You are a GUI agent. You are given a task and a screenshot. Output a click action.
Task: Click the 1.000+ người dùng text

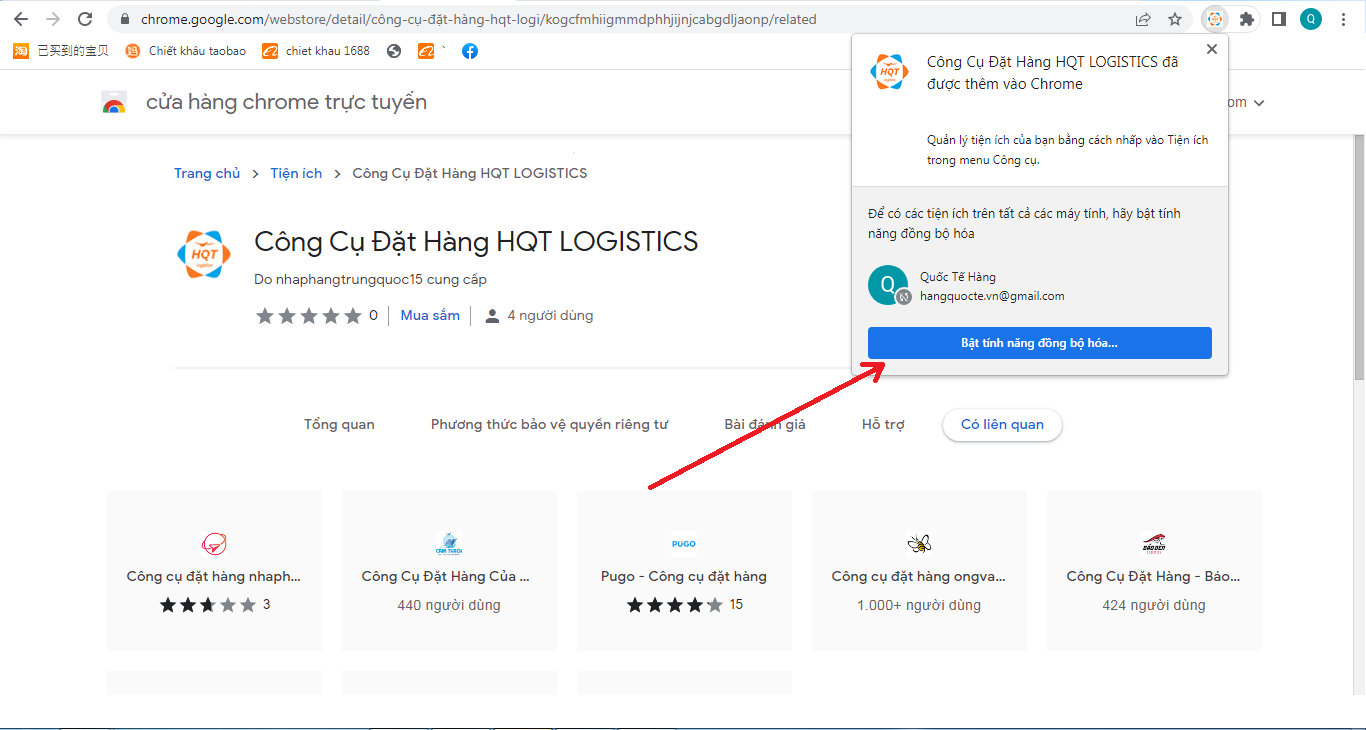pyautogui.click(x=919, y=605)
